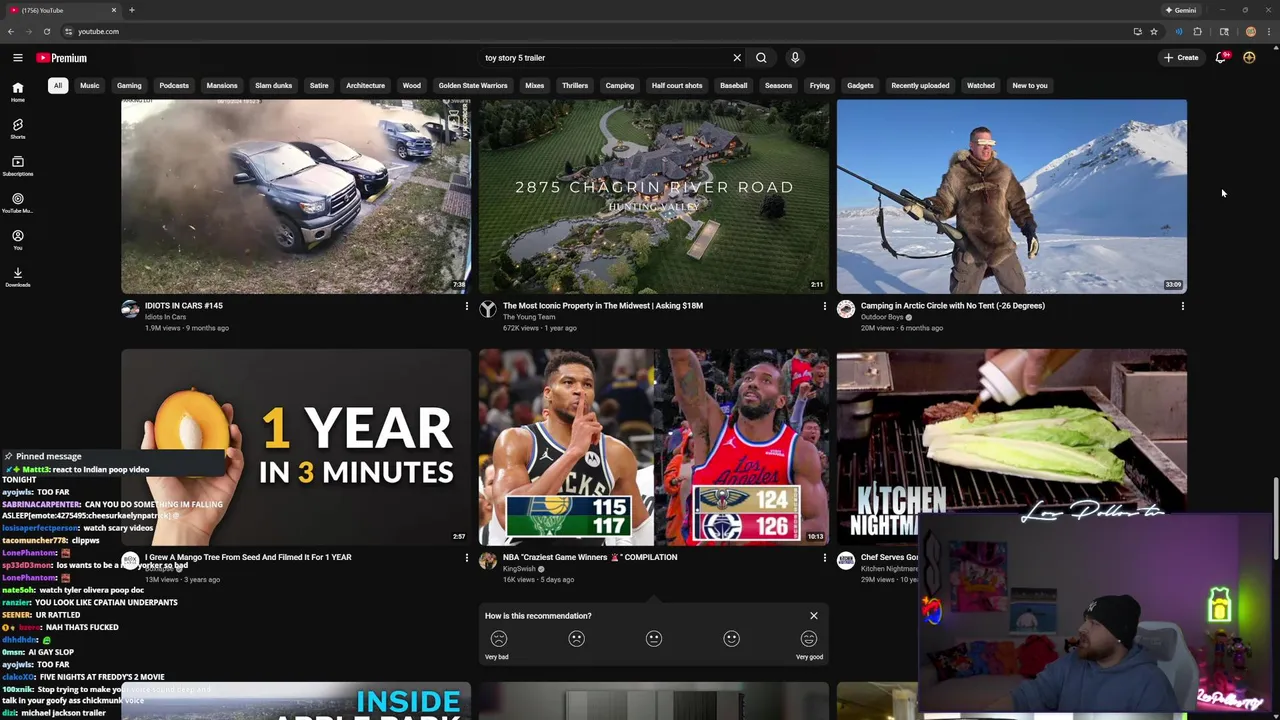Reload the page with browser refresh
Screen dimensions: 1280x720
pos(46,31)
